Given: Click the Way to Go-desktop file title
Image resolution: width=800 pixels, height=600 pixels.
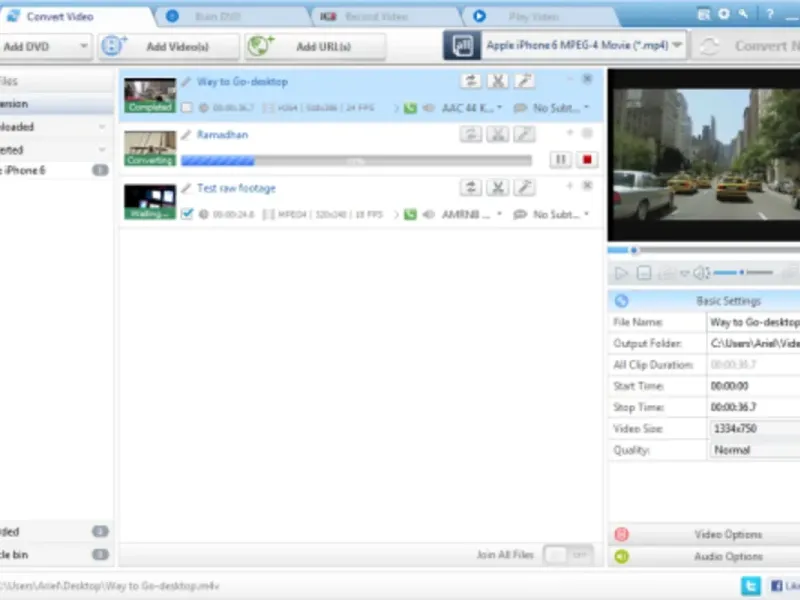Looking at the screenshot, I should pyautogui.click(x=242, y=81).
